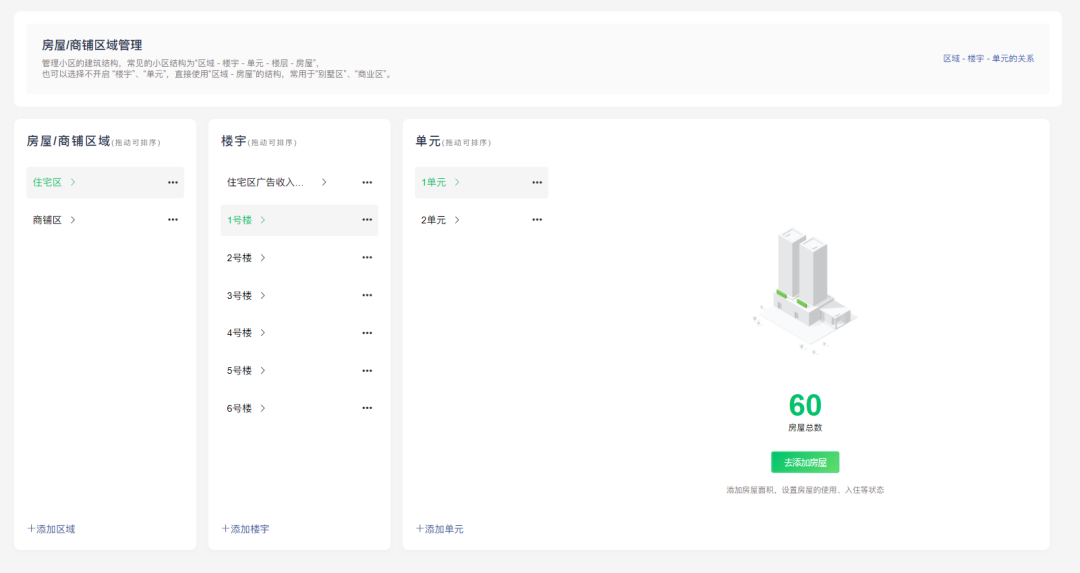Click 添加楼宇 to add a building
The width and height of the screenshot is (1080, 573).
tap(245, 529)
